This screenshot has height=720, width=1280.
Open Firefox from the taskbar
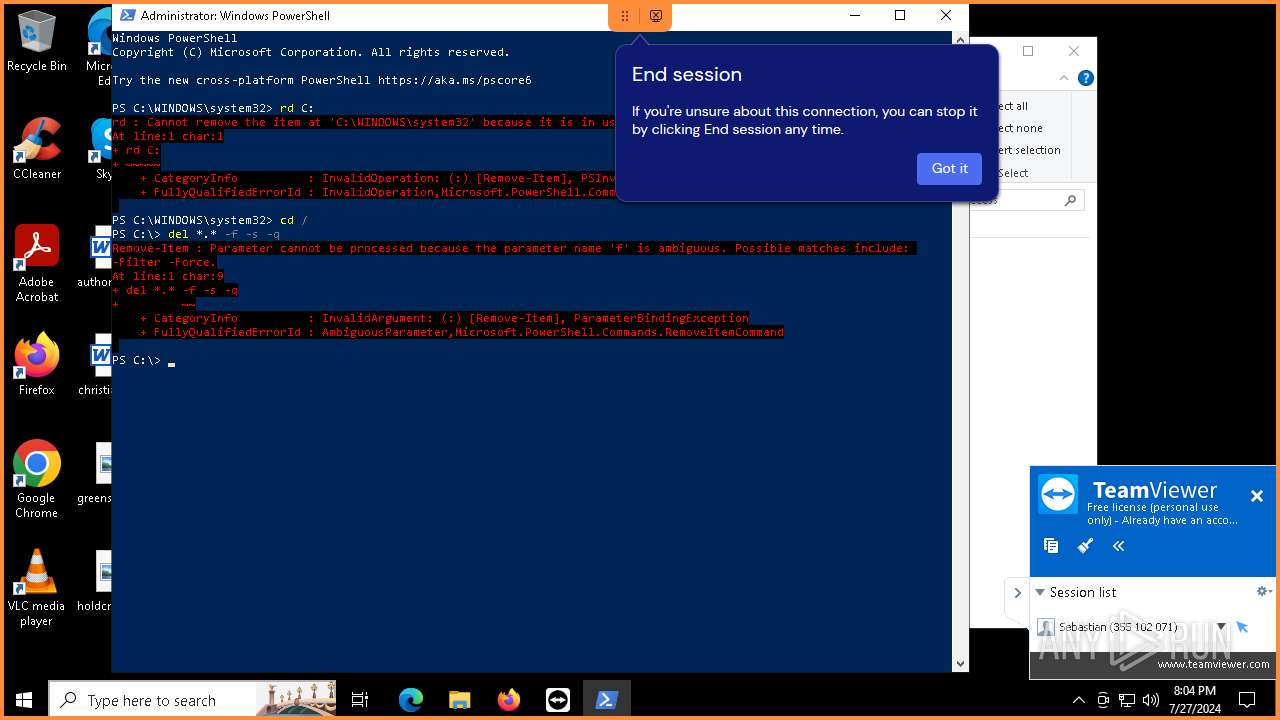pos(508,700)
